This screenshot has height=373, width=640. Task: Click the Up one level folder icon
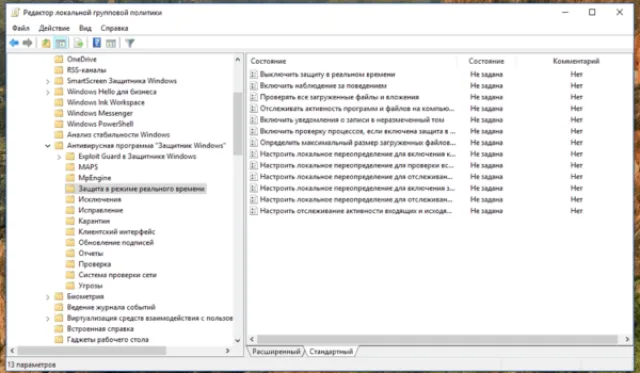(x=46, y=43)
